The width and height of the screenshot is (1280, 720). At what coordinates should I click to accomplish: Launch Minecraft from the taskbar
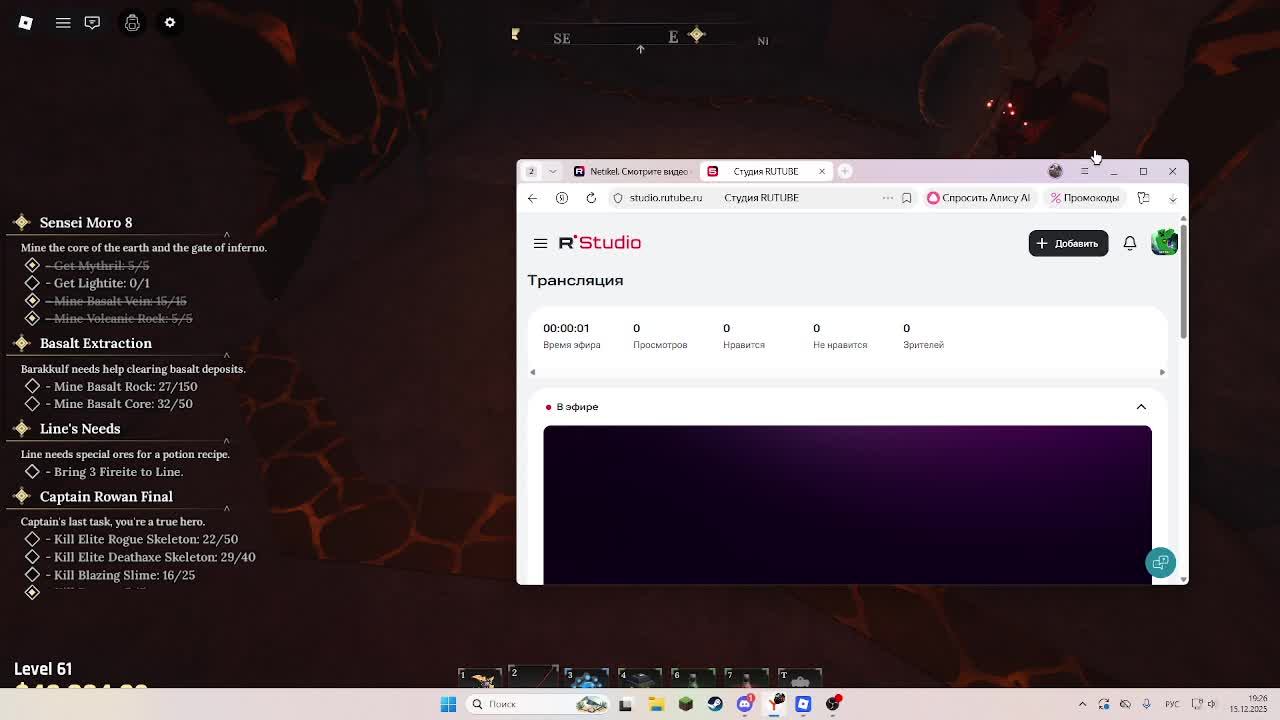point(685,704)
